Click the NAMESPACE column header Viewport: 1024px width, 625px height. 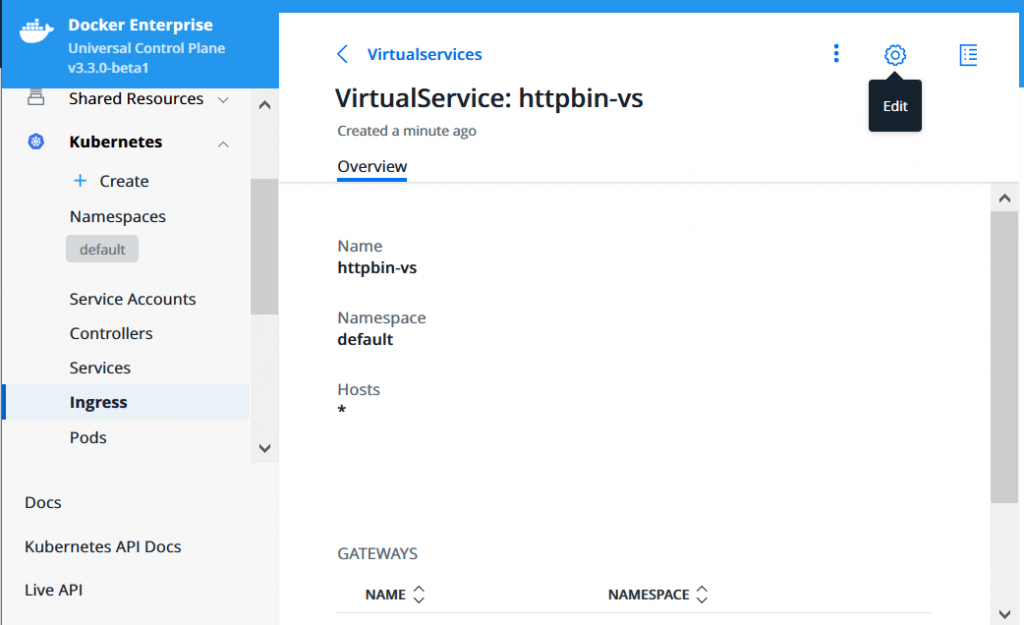648,595
